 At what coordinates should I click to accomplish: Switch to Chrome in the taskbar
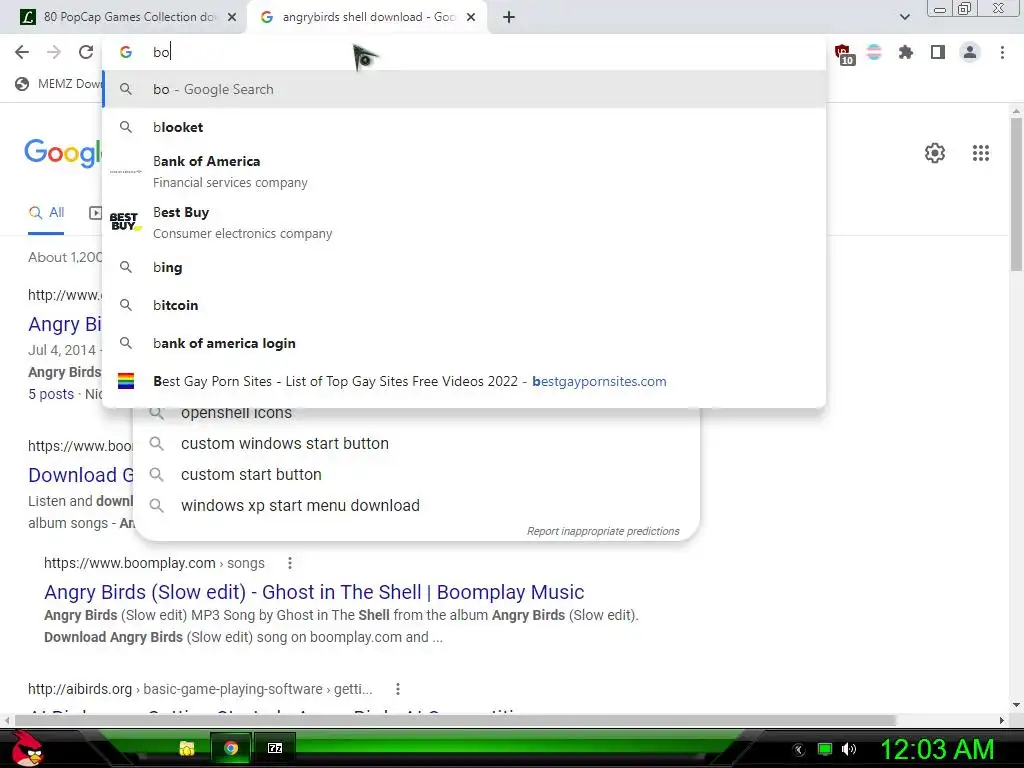231,748
